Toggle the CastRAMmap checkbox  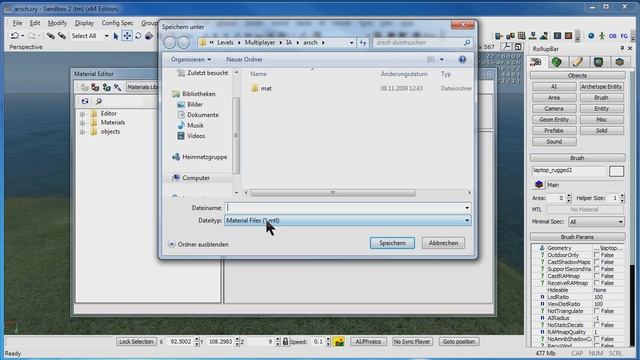pos(597,276)
